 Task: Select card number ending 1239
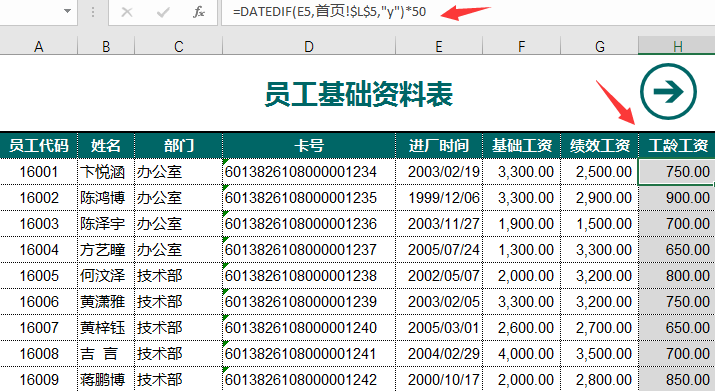tap(309, 302)
